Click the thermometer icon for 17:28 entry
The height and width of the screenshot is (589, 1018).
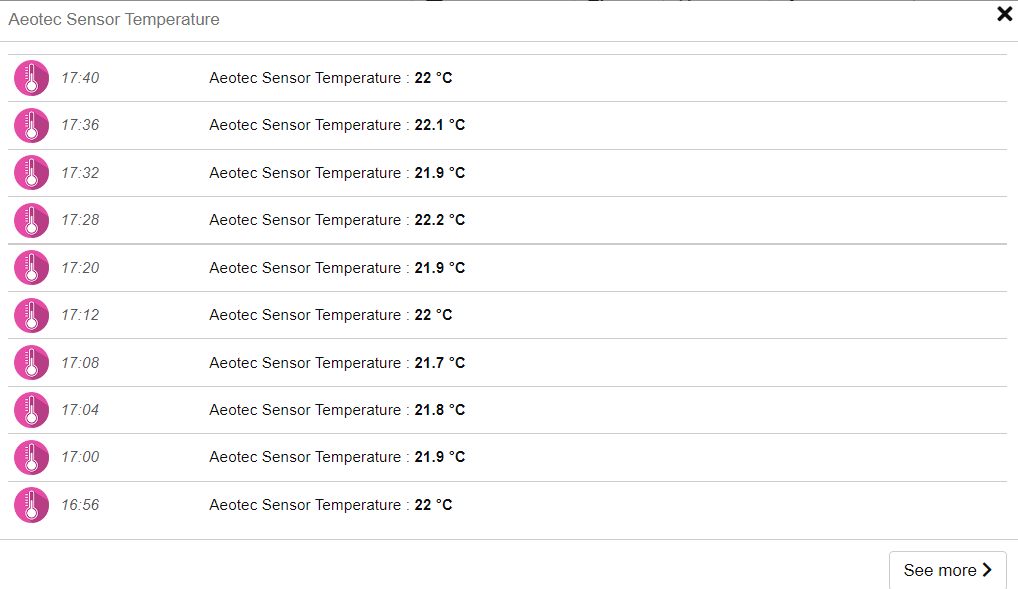click(31, 220)
